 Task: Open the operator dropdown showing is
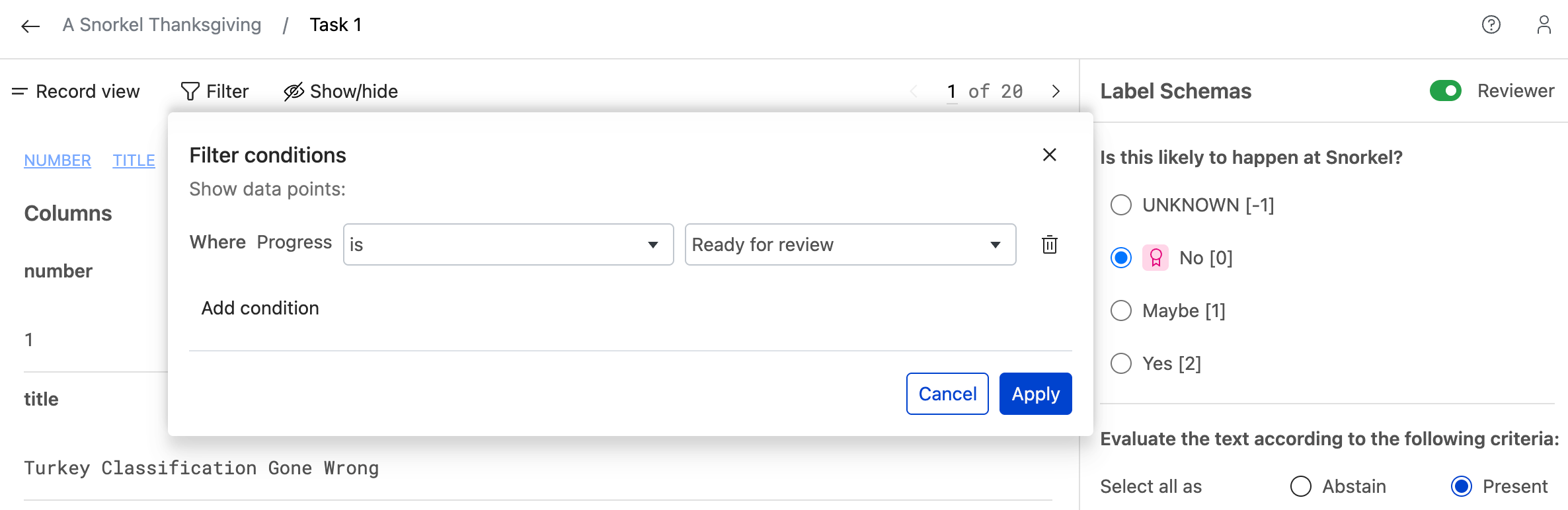click(x=508, y=244)
